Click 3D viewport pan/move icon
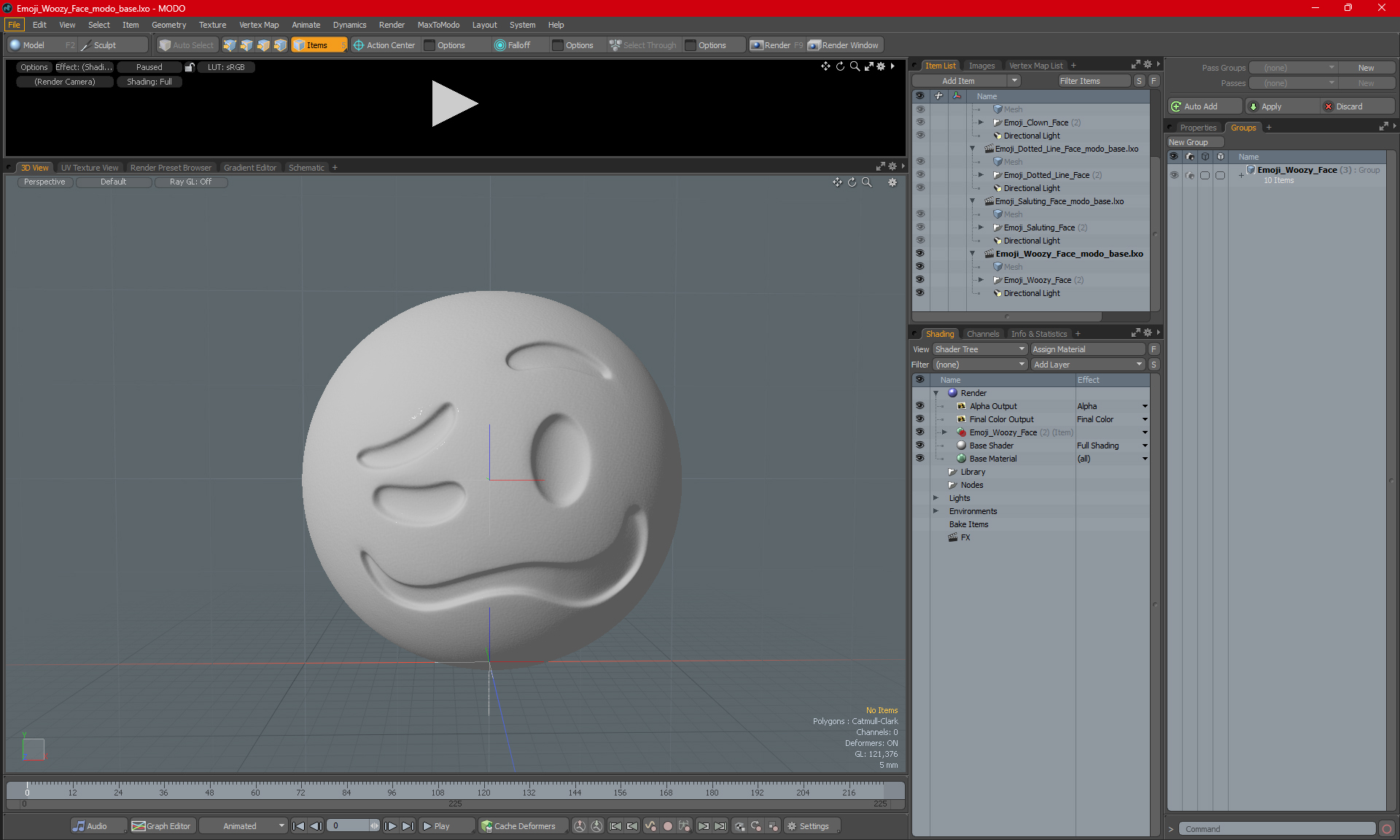Screen dimensions: 1400x840 [x=837, y=182]
